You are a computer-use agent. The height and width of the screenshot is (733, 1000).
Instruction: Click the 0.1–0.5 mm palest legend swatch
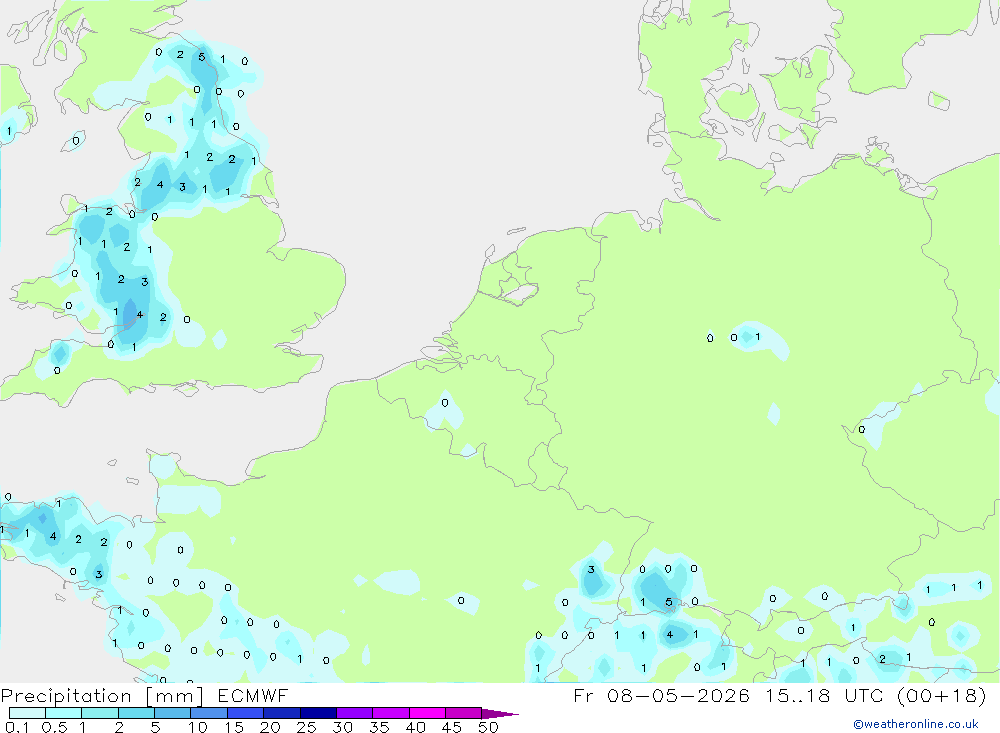pyautogui.click(x=27, y=713)
